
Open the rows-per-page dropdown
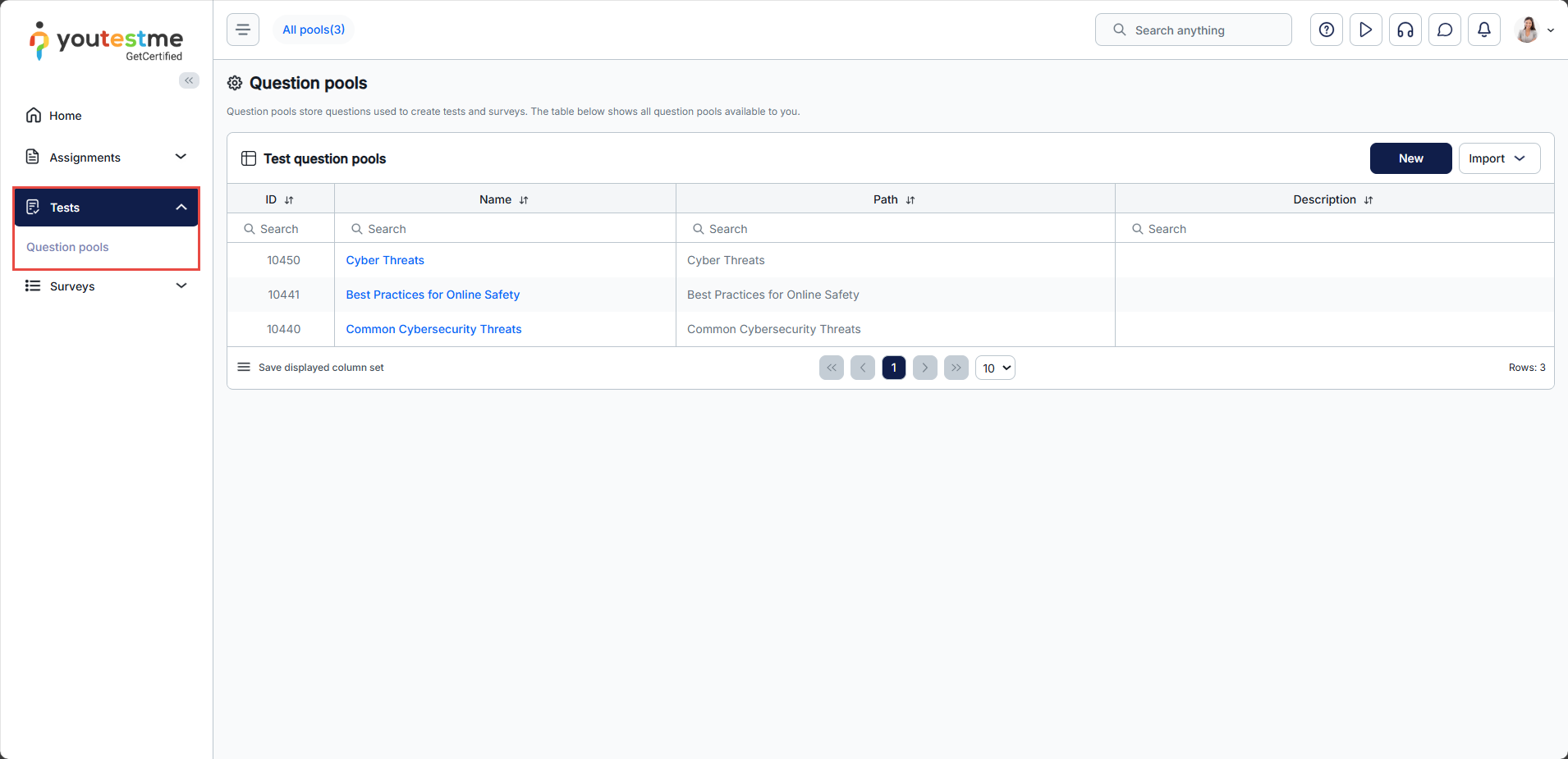click(995, 368)
